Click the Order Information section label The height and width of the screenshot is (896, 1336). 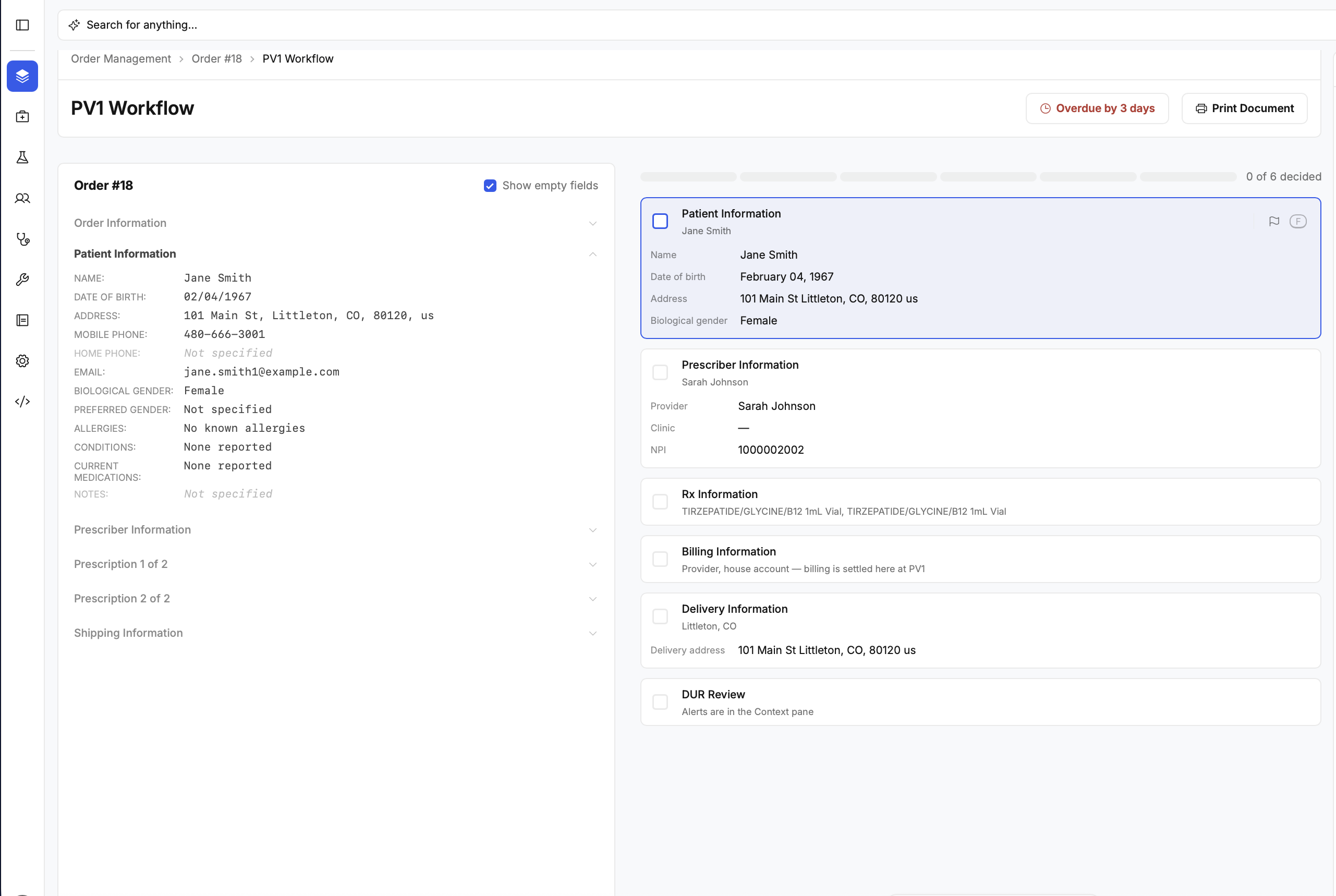coord(120,223)
